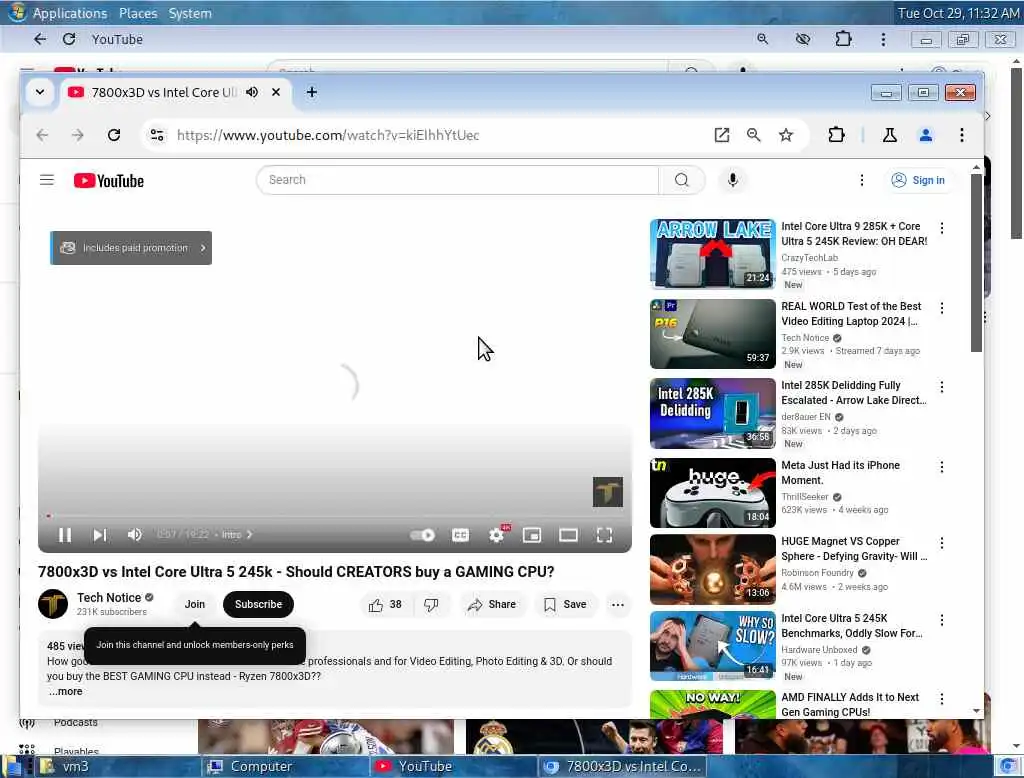Click the search magnifier button
Image resolution: width=1024 pixels, height=778 pixels.
pyautogui.click(x=682, y=180)
